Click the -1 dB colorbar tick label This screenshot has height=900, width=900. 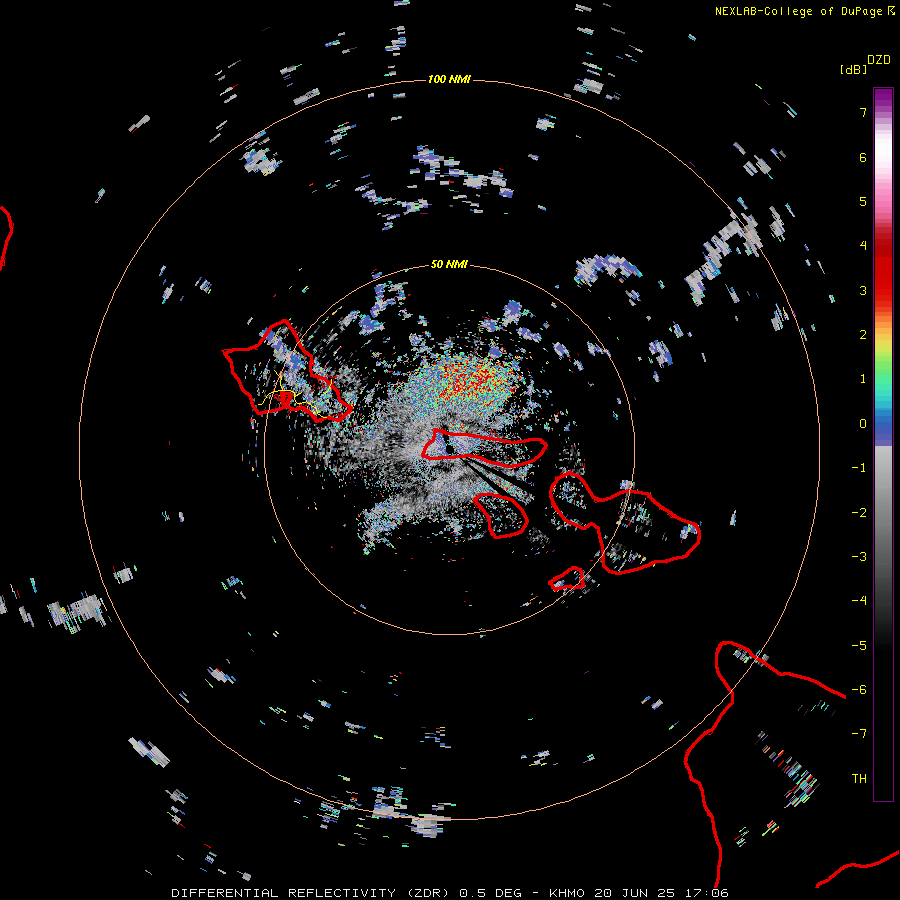pyautogui.click(x=859, y=468)
